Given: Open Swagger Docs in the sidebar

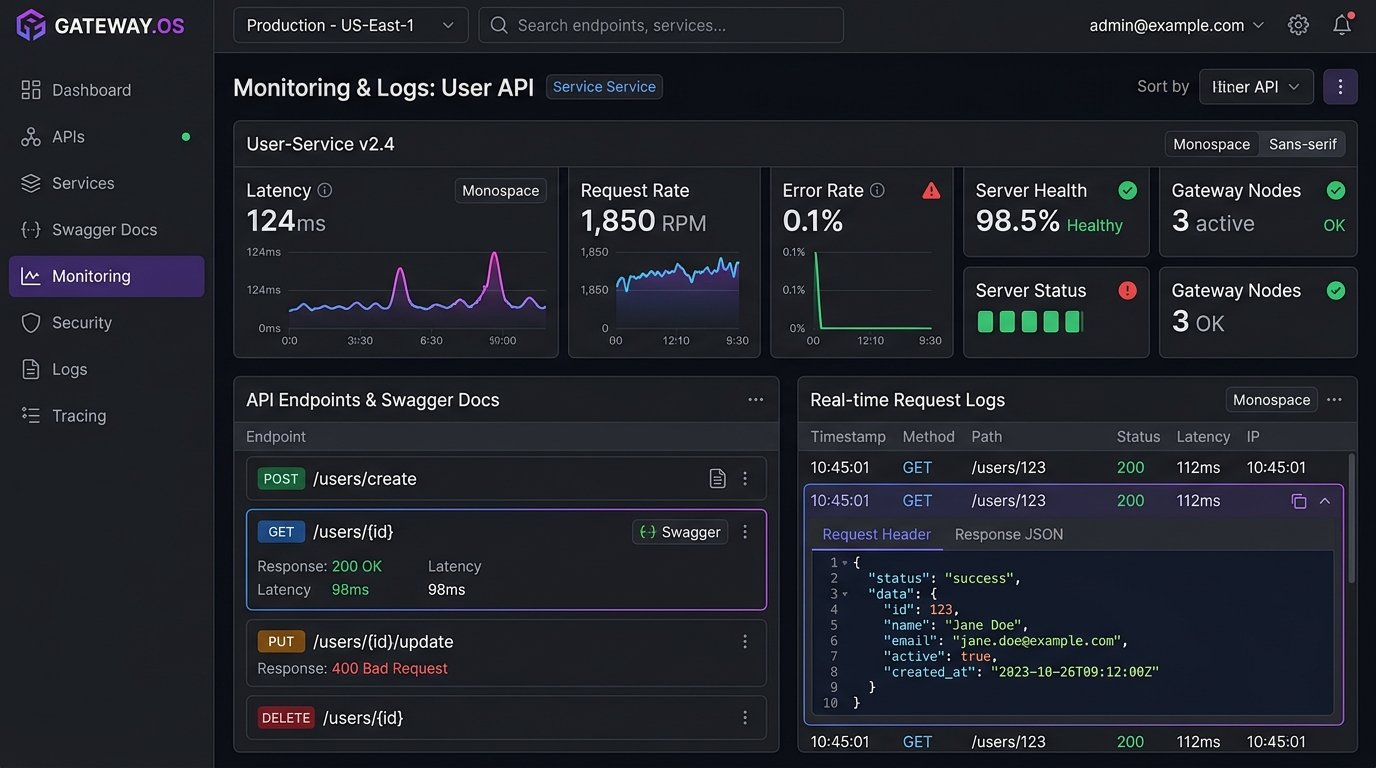Looking at the screenshot, I should point(107,230).
